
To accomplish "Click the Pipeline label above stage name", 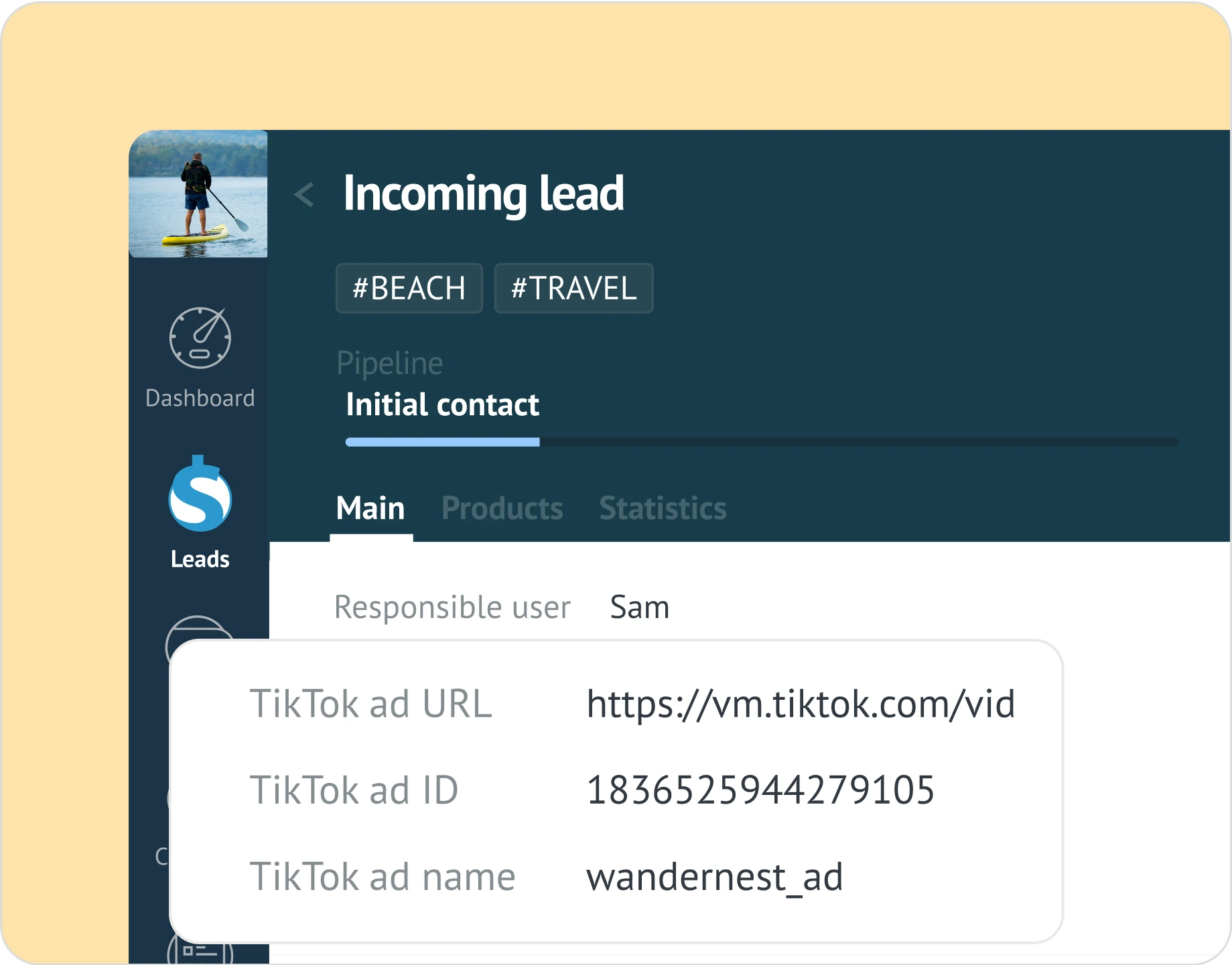I will 389,363.
